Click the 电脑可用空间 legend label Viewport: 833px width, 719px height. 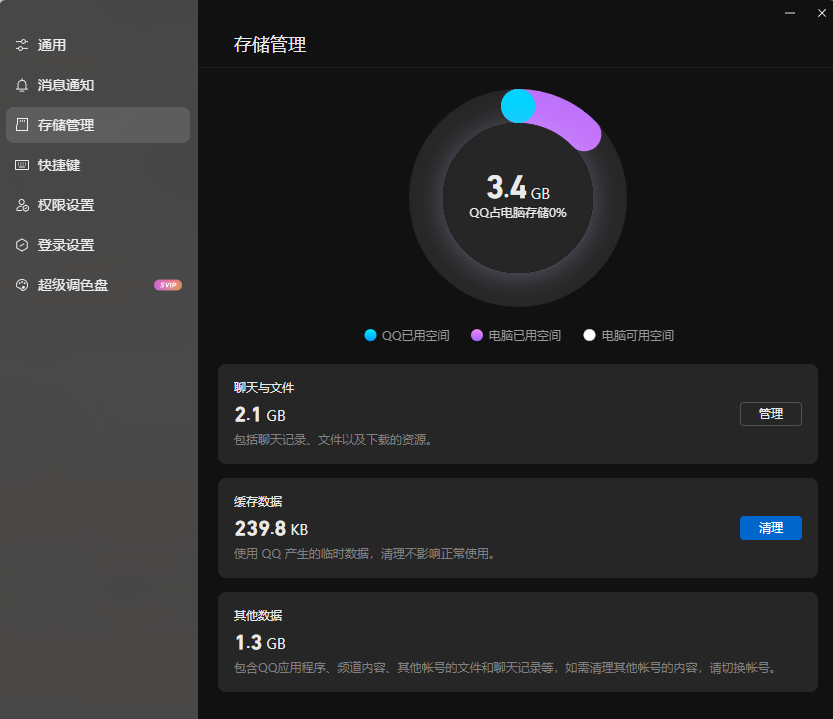[638, 336]
